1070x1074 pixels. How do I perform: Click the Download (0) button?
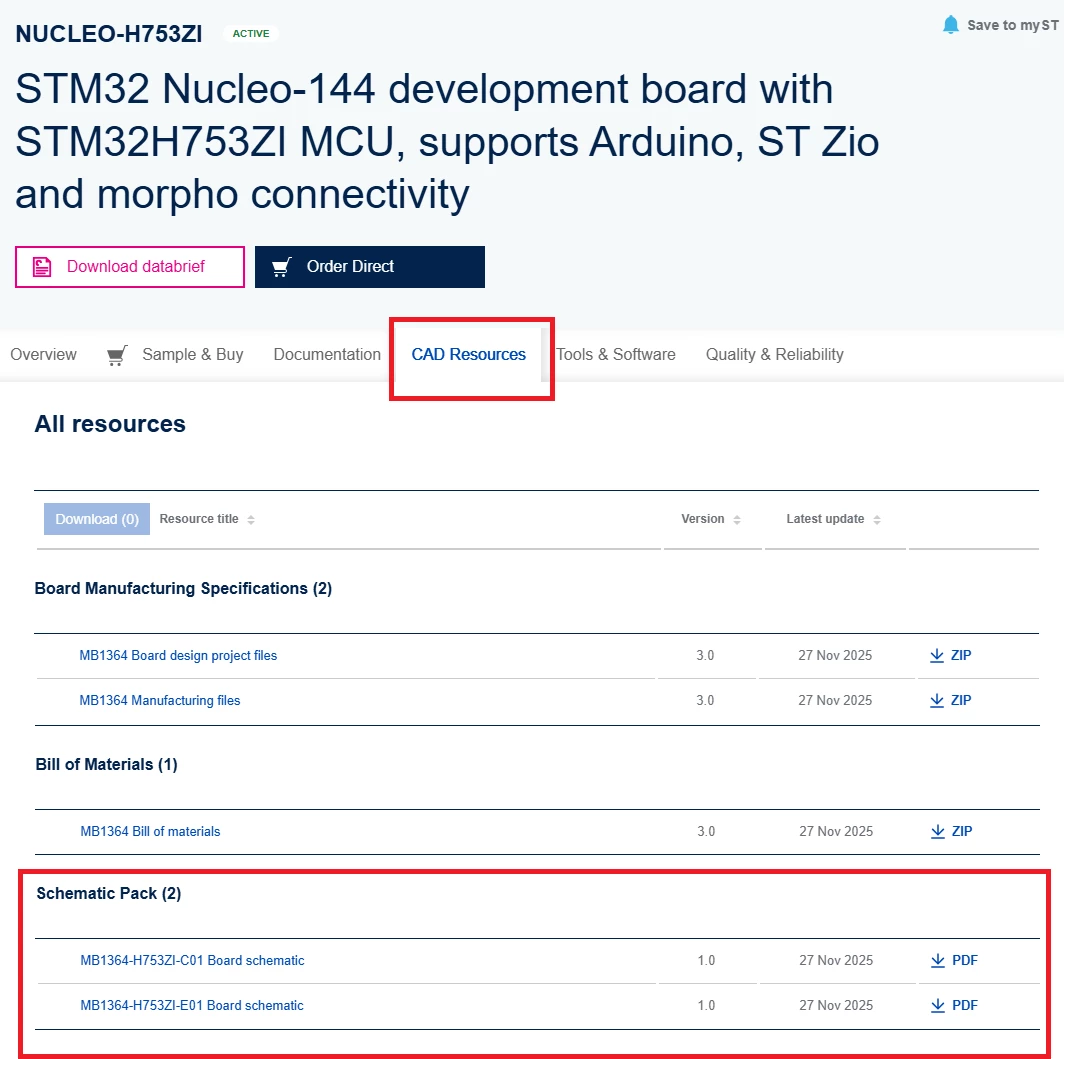click(x=97, y=519)
